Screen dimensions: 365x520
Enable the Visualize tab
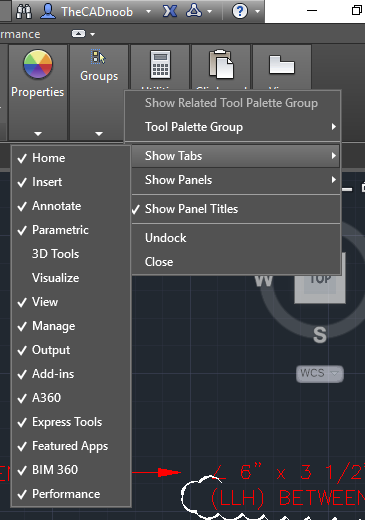(x=71, y=278)
